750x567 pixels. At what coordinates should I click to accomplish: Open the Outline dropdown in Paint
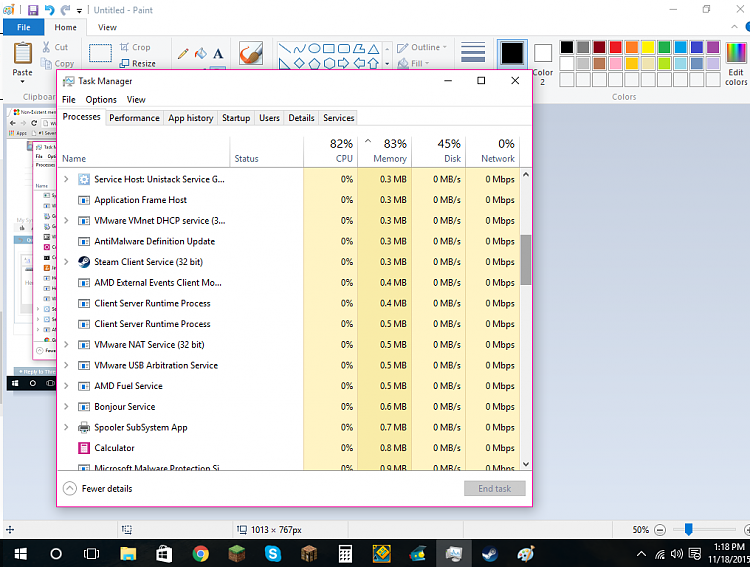[422, 47]
